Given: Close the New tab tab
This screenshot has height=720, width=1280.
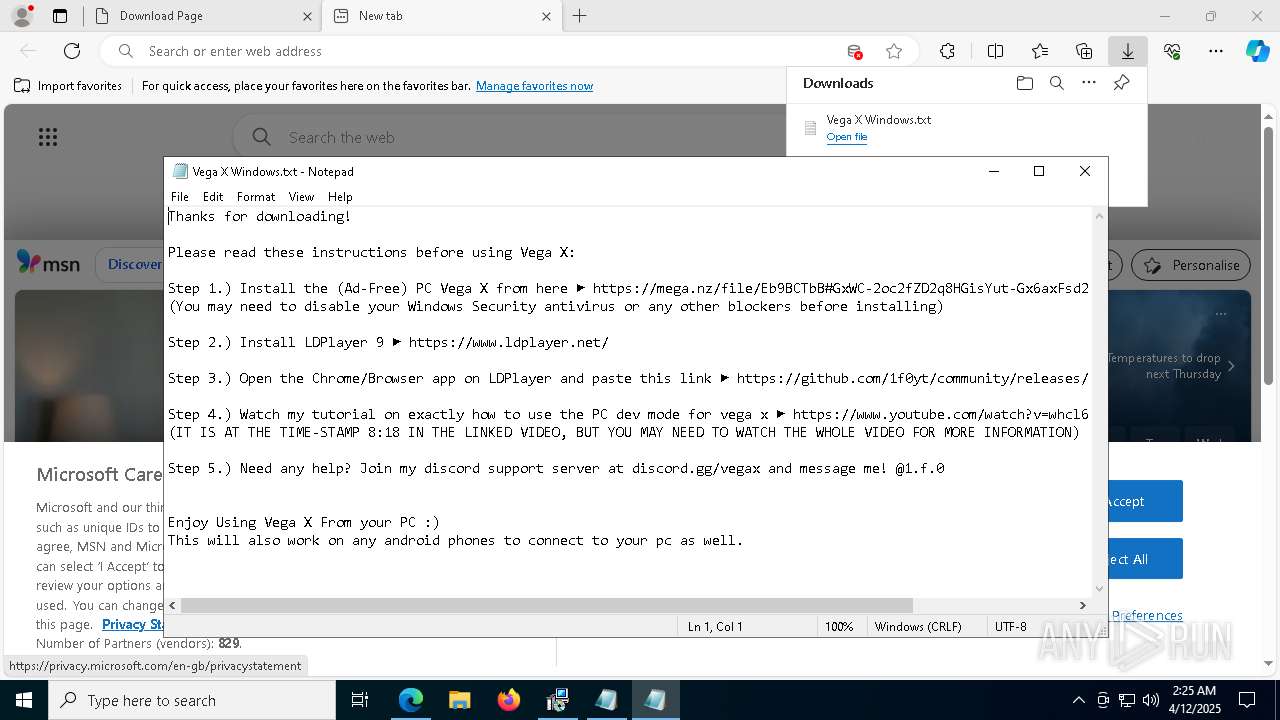Looking at the screenshot, I should [x=546, y=16].
